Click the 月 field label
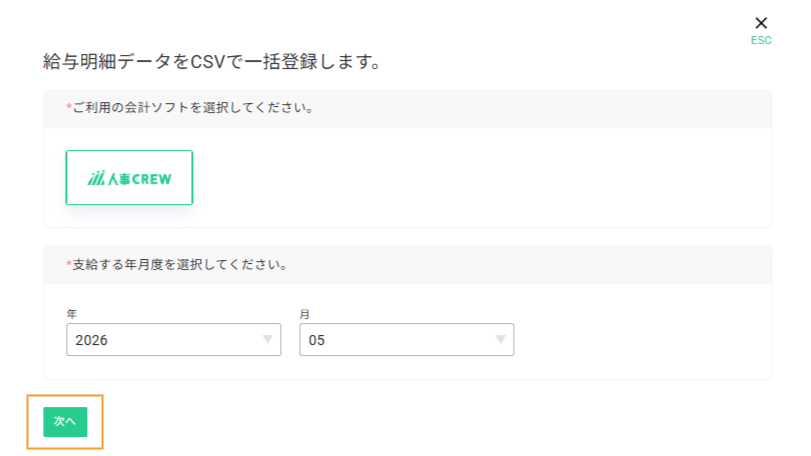This screenshot has width=811, height=456. coord(305,314)
